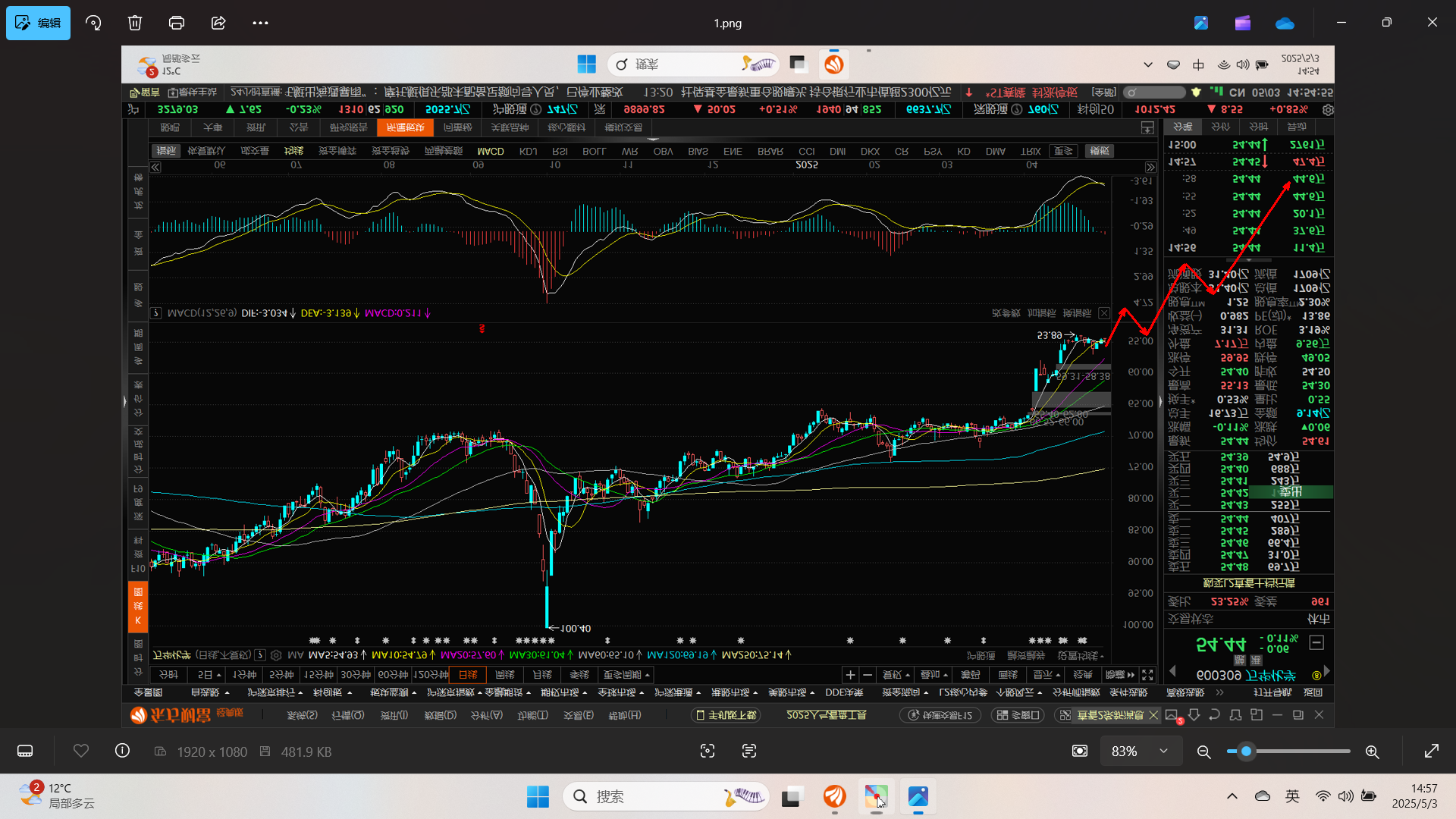The image size is (1456, 819).
Task: Click the rotate image icon
Action: click(93, 23)
